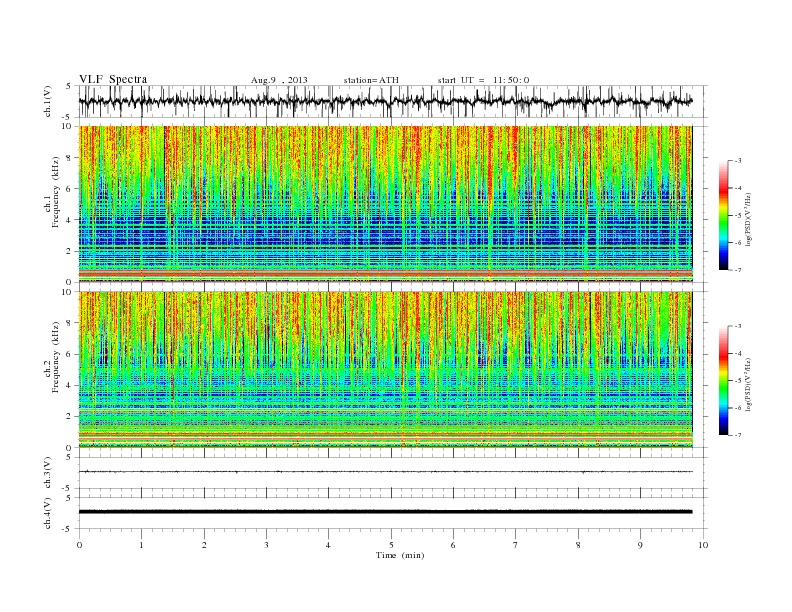Click time axis tick label "2"
This screenshot has height=612, width=792.
pos(204,545)
